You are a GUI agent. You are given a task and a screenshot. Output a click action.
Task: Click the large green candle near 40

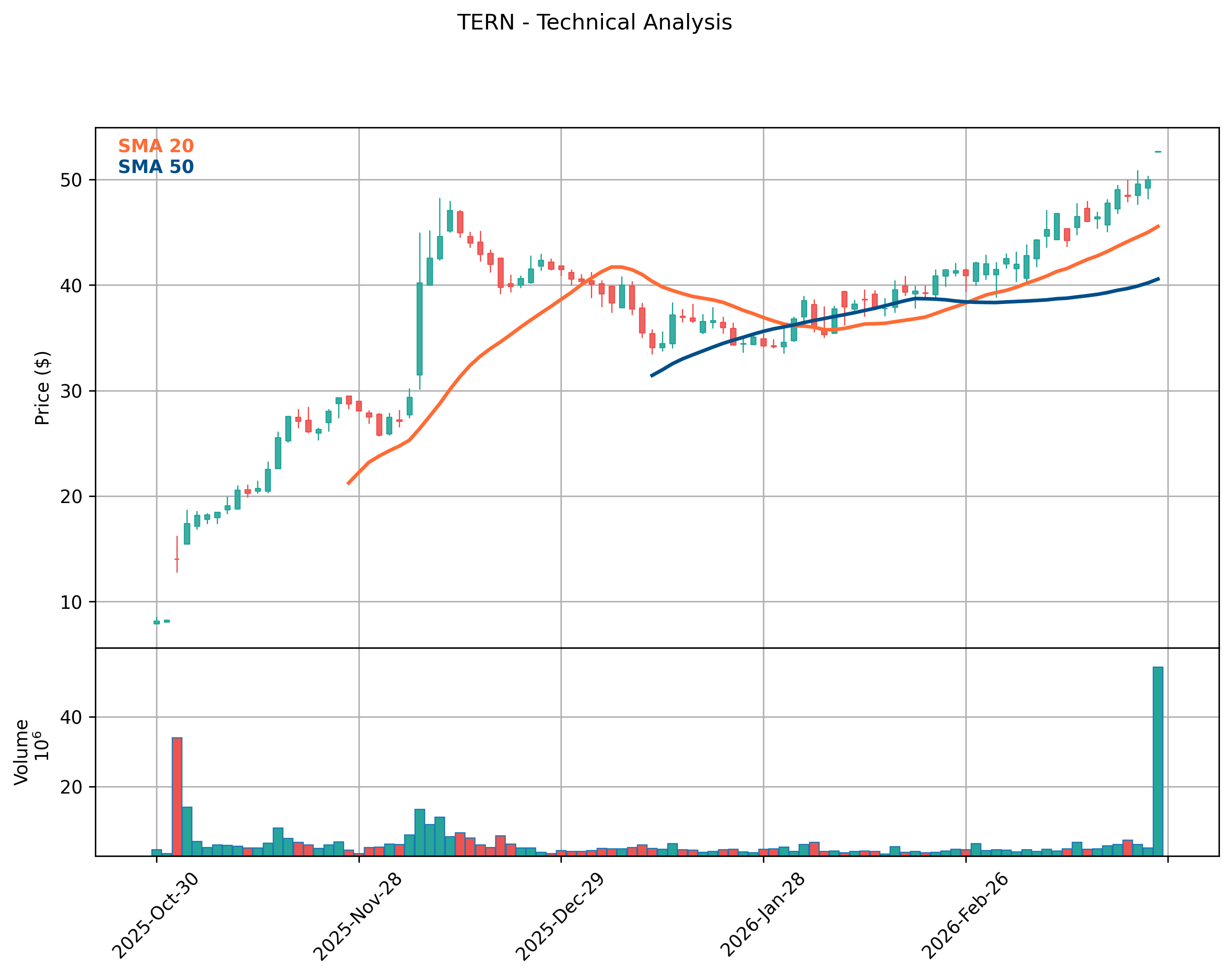coord(420,329)
